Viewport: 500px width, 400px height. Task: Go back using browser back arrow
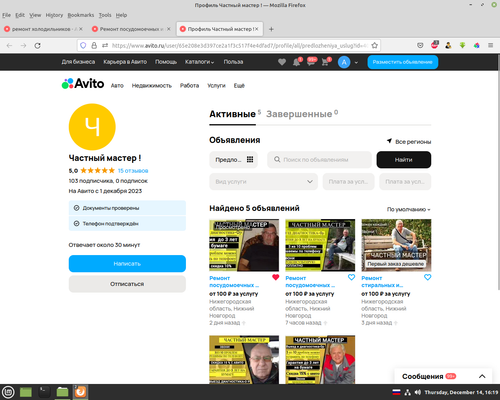click(9, 45)
